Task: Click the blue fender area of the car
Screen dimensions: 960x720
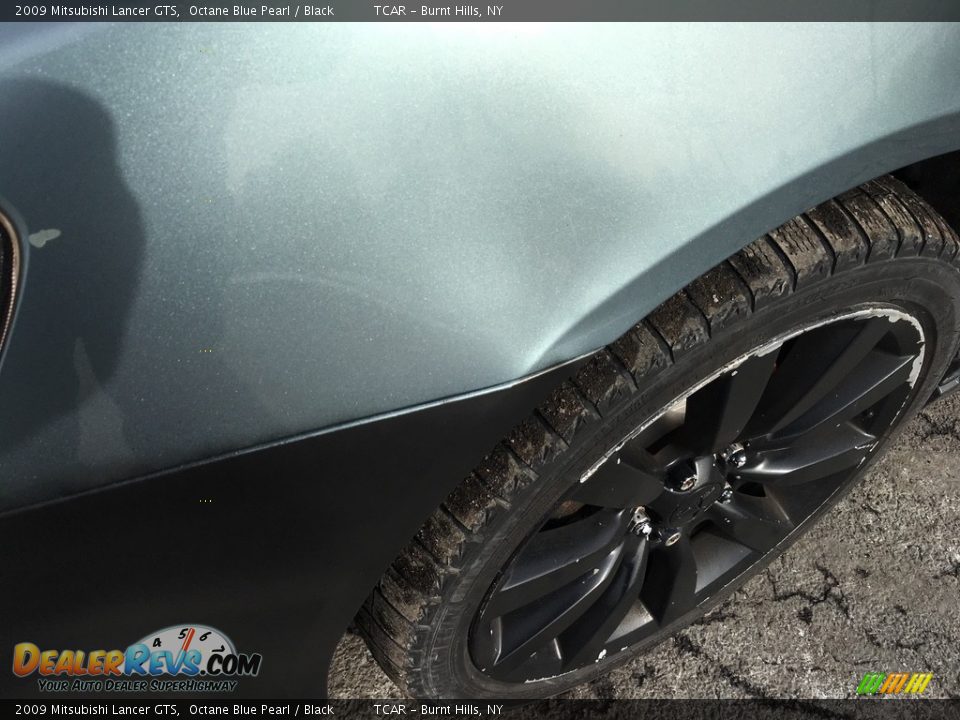Action: (x=350, y=200)
